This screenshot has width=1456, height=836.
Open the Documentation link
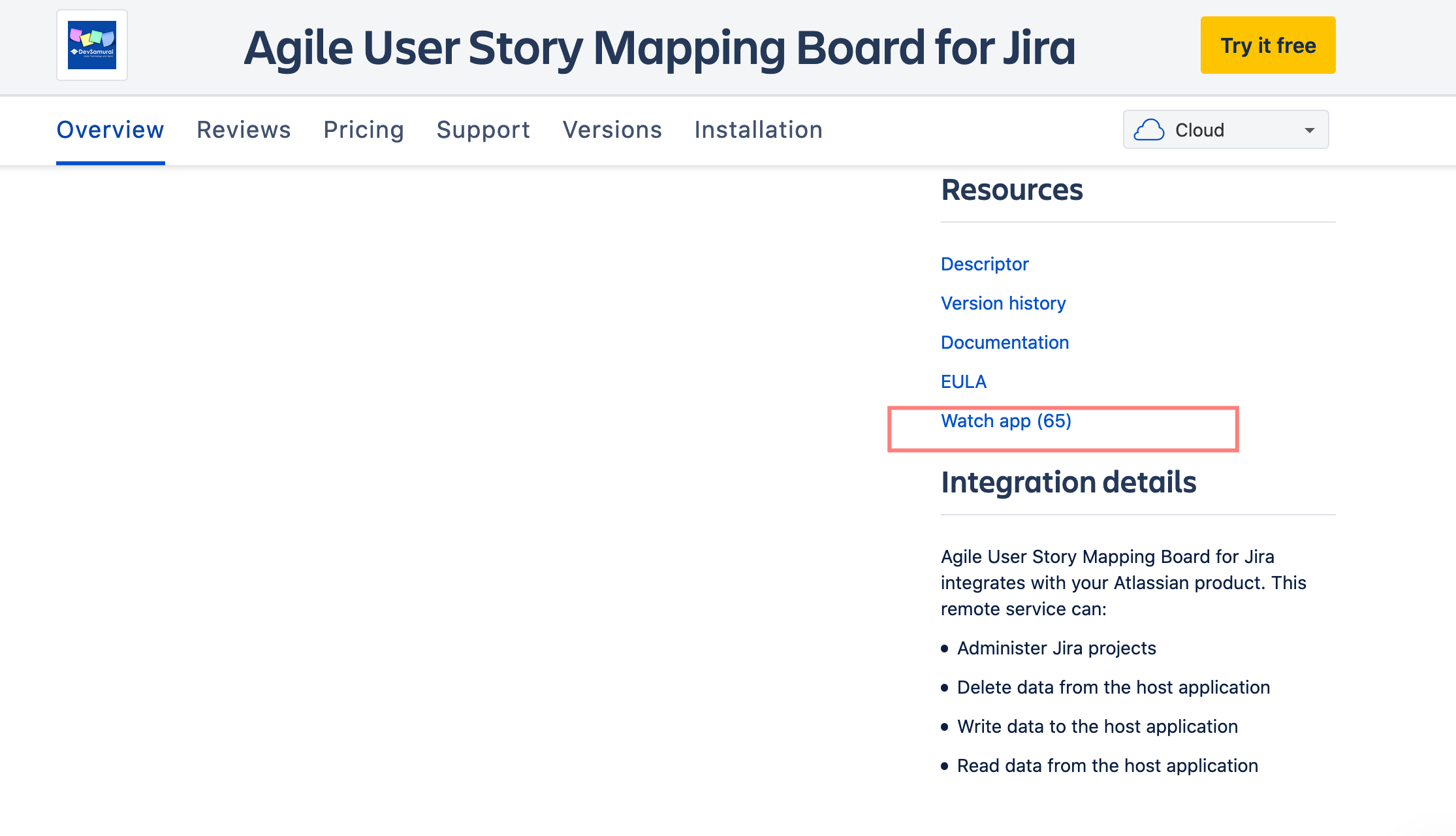pyautogui.click(x=1005, y=342)
